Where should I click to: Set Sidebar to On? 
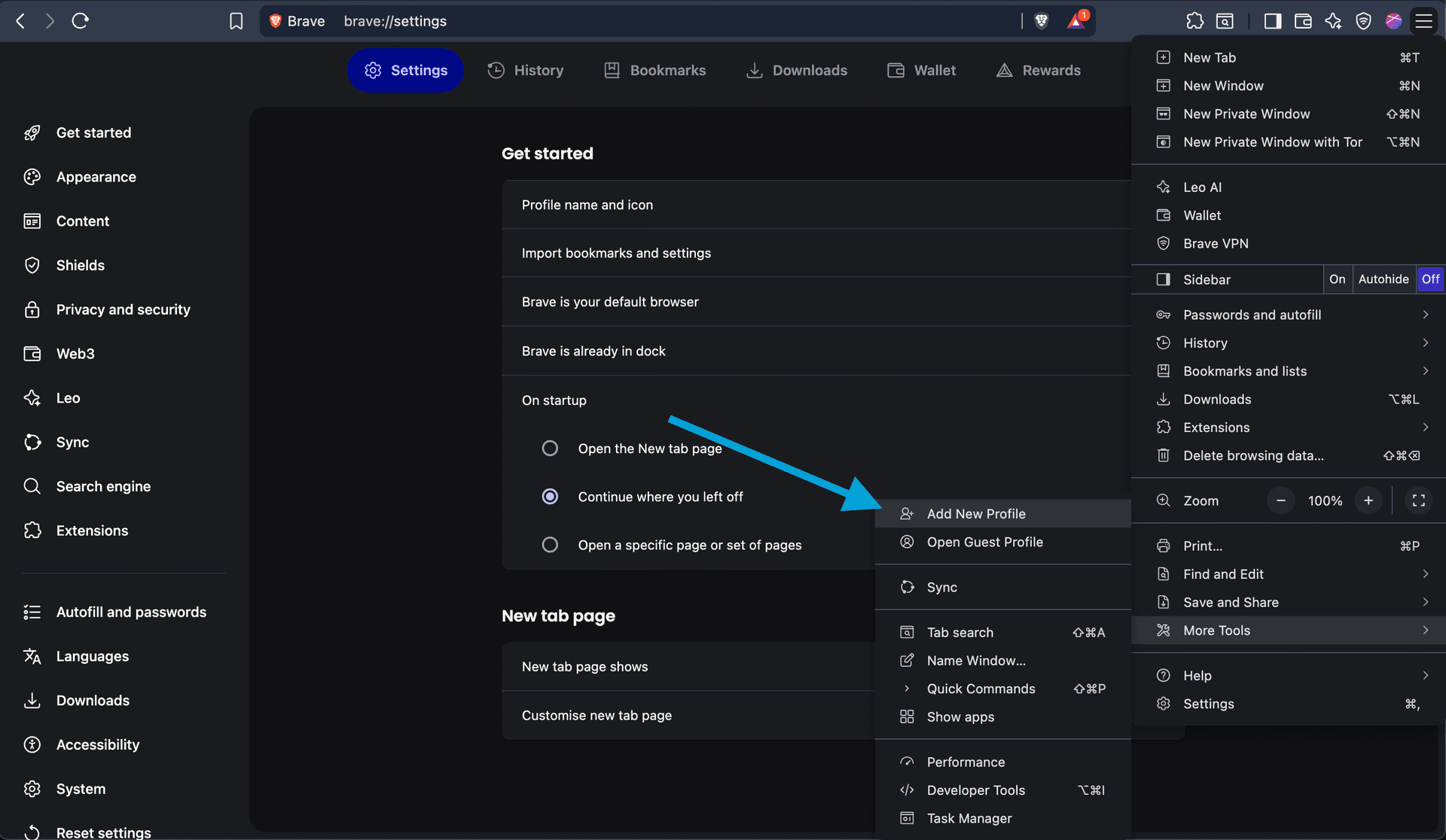point(1338,279)
